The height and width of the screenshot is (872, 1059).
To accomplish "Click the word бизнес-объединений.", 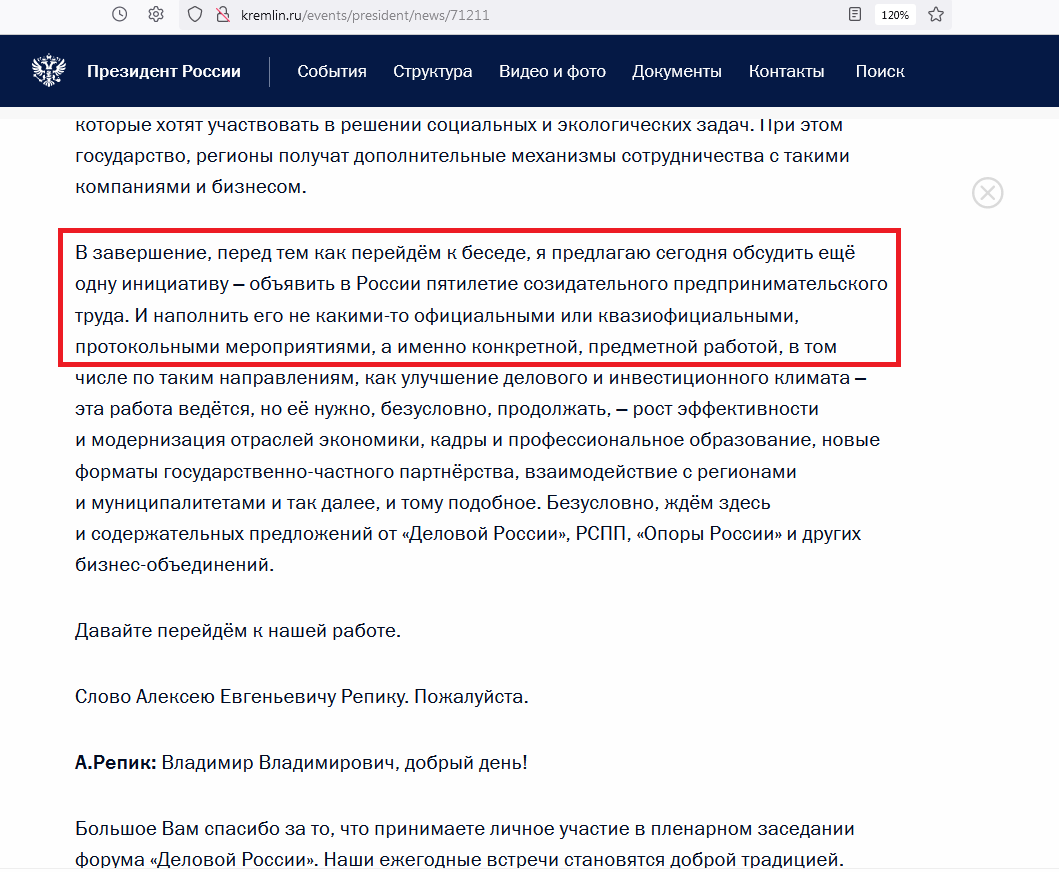I will (174, 565).
